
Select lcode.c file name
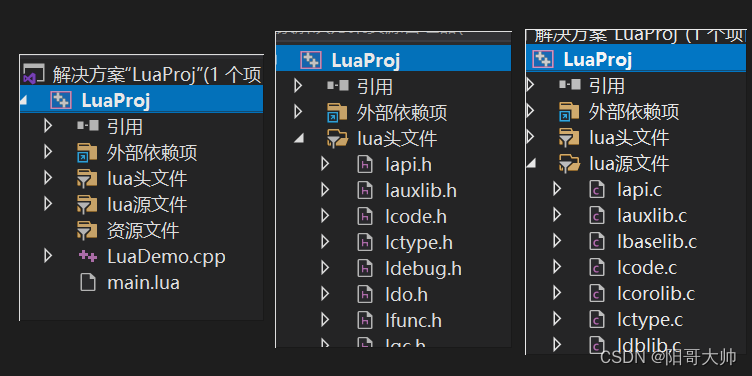pos(647,267)
